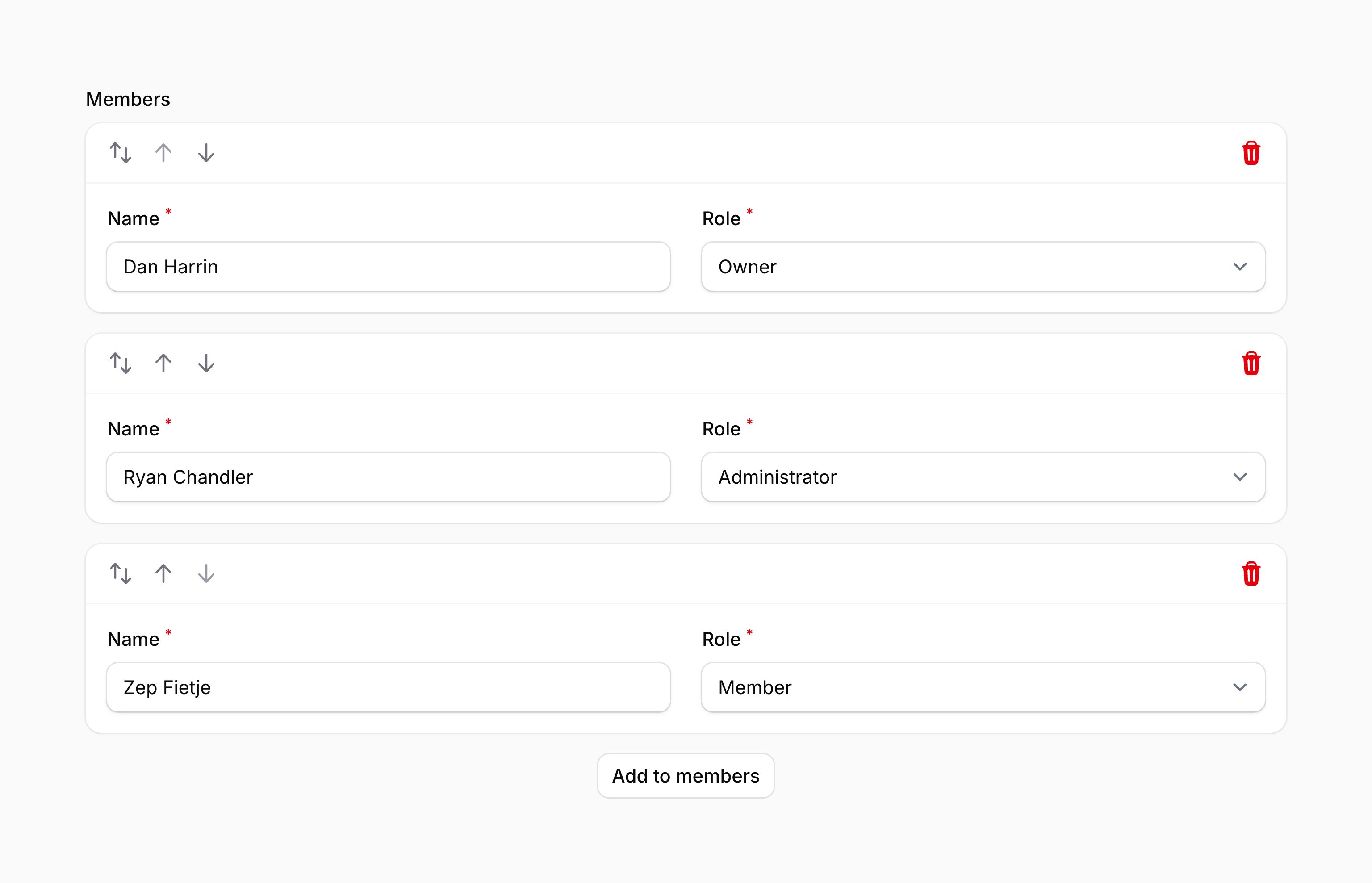Click disabled down arrow on Zep Fietje row
1372x883 pixels.
tap(206, 574)
